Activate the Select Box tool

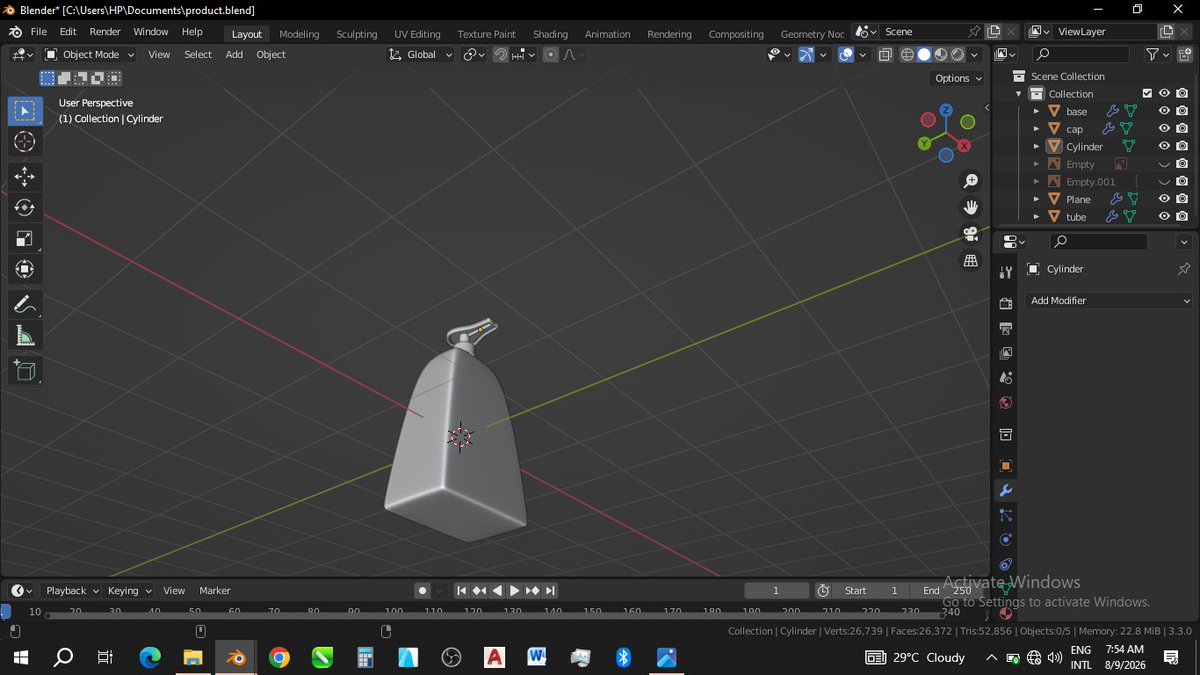[25, 111]
